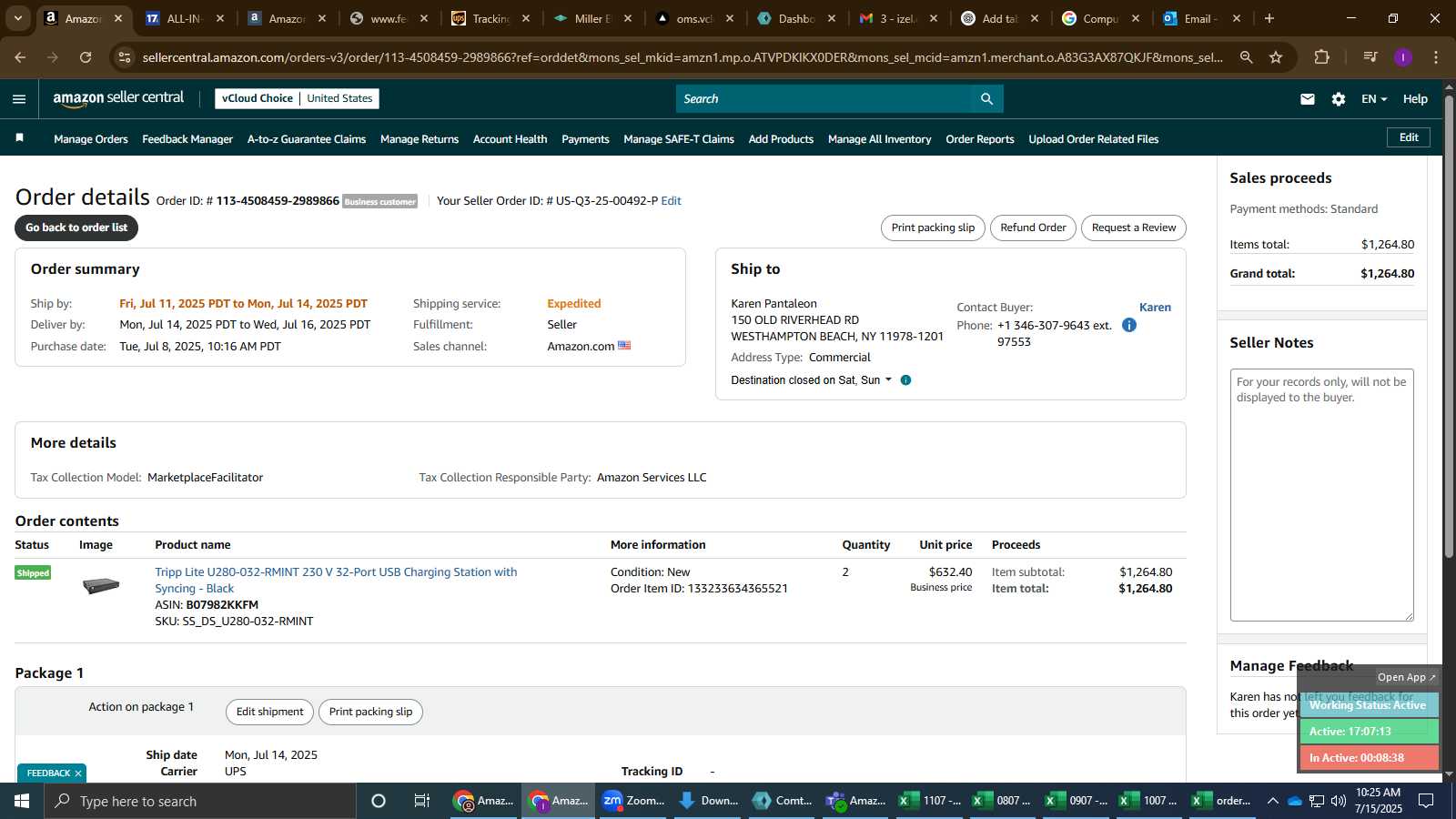Open the Windows Start menu

[x=22, y=801]
